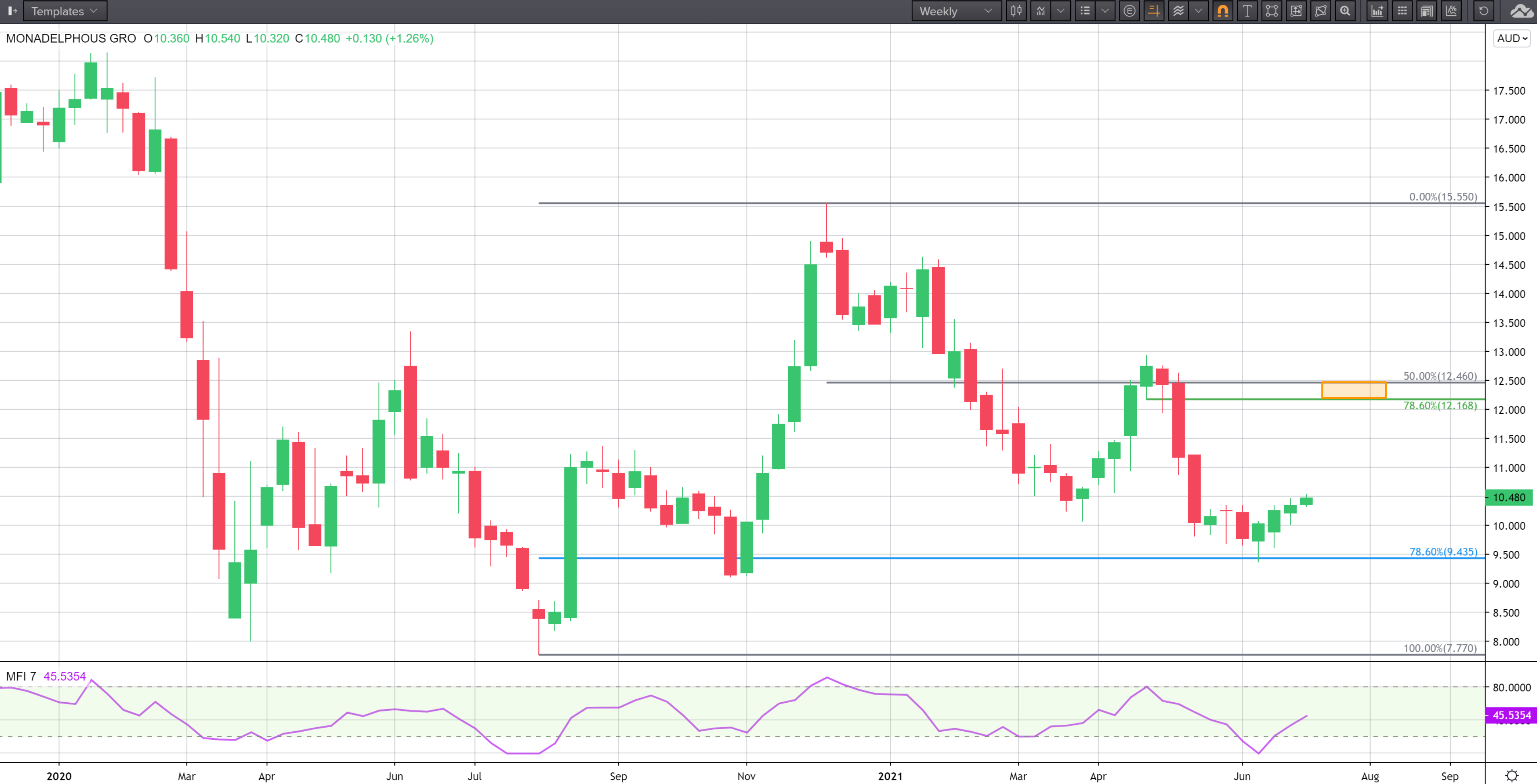Screen dimensions: 1537x784
Task: Click the MFI 7 indicator label
Action: coord(21,676)
